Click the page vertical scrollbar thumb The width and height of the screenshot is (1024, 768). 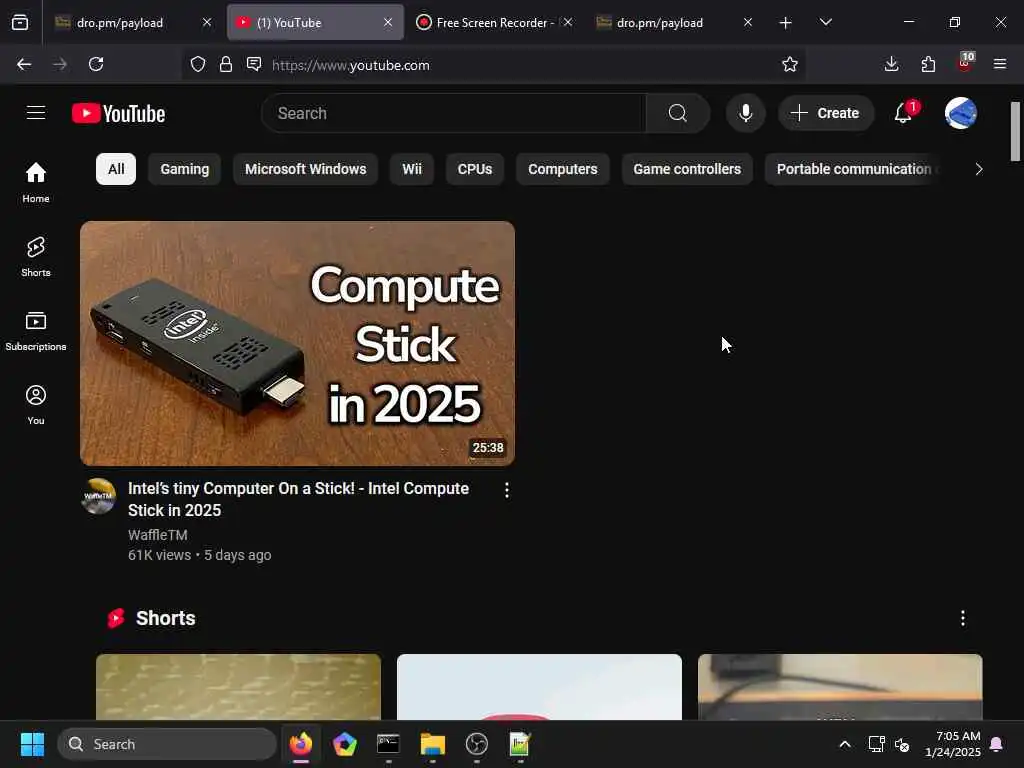(1015, 131)
